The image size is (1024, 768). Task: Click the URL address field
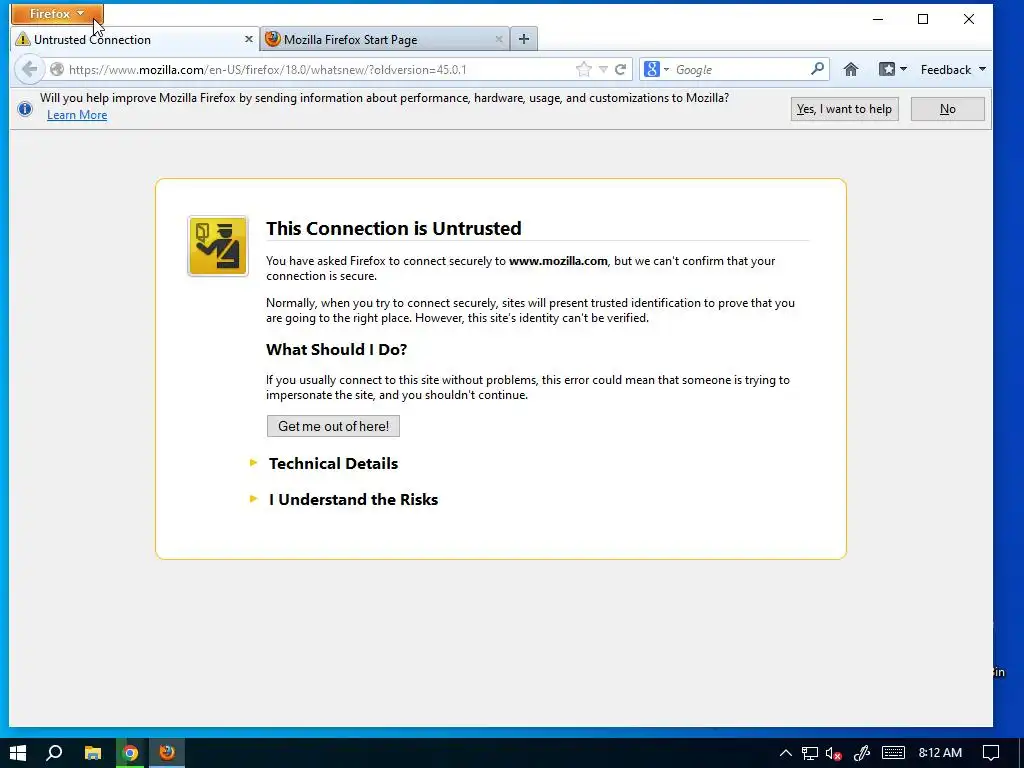click(320, 69)
